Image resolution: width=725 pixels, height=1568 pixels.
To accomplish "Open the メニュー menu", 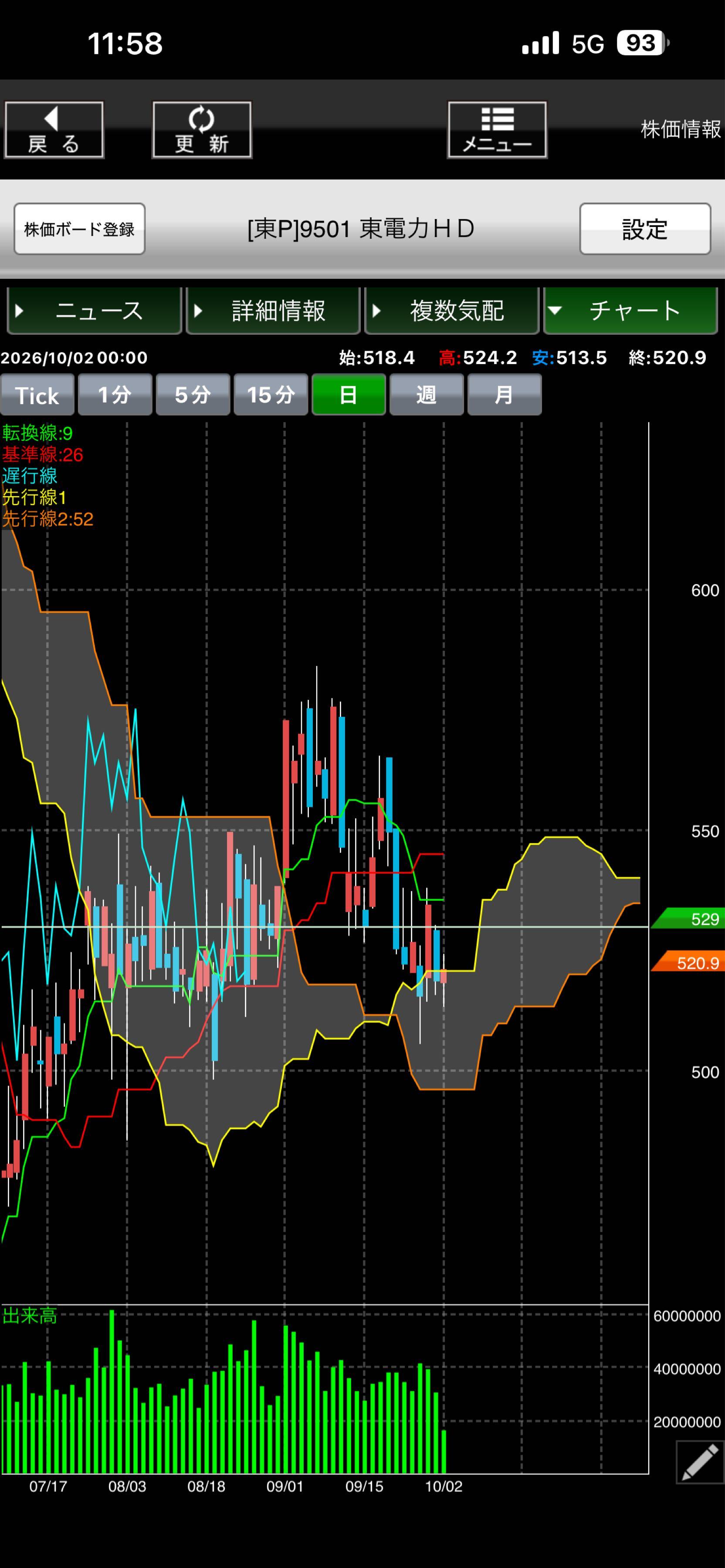I will (x=497, y=130).
